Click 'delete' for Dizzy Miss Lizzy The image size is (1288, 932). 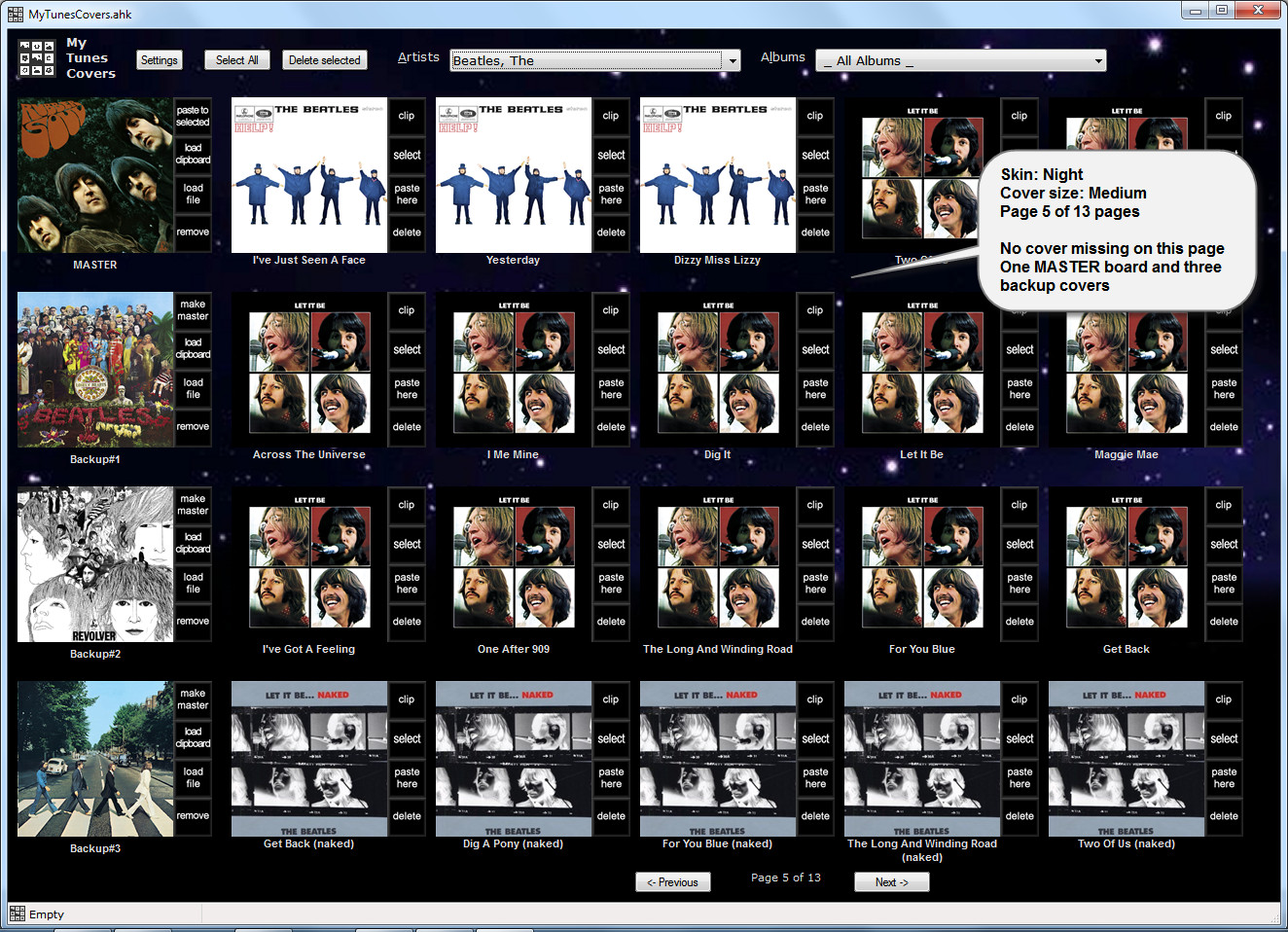tap(815, 233)
